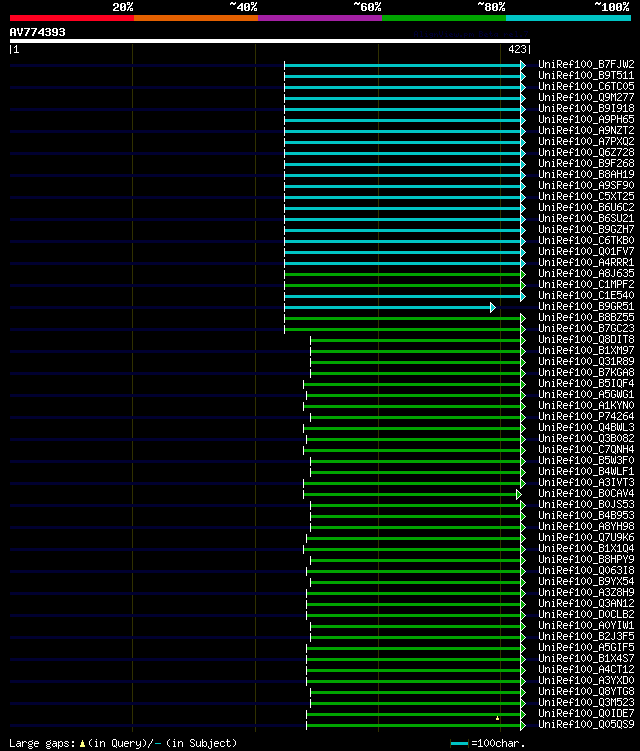Click the shorter cyan alignment bar for B9GR51
The image size is (640, 751).
[388, 307]
